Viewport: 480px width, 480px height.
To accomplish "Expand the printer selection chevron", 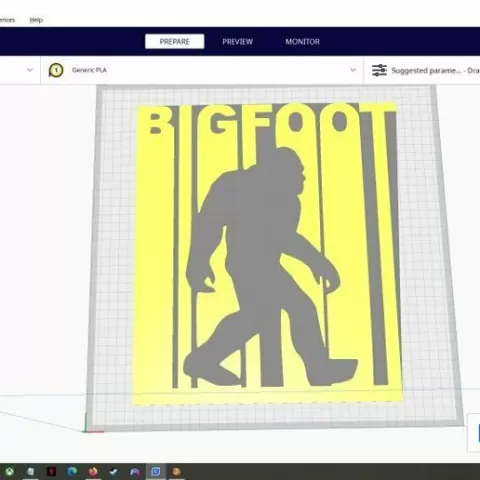I will point(30,70).
